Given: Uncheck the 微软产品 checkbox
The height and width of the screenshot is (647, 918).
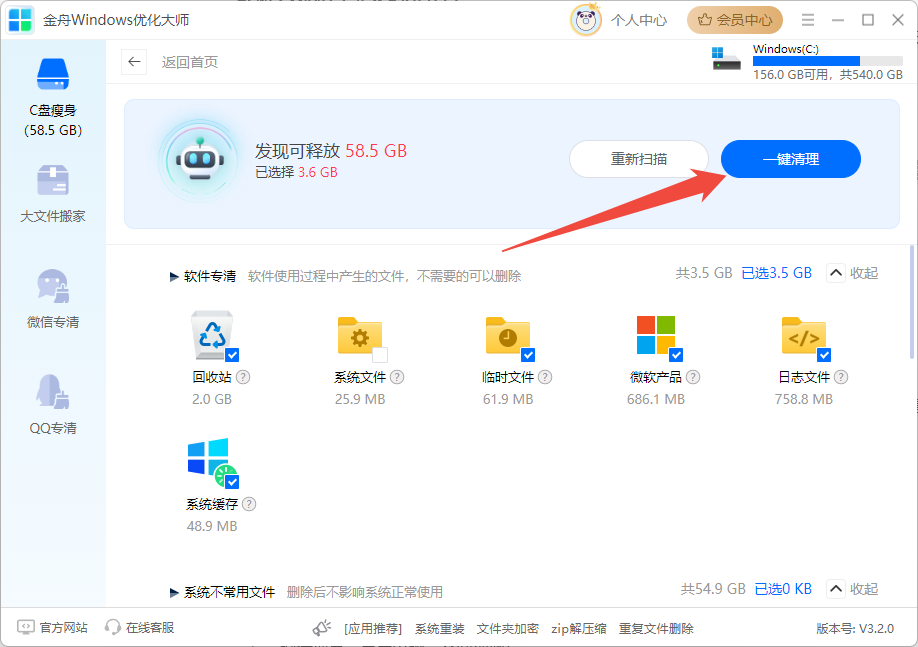Looking at the screenshot, I should [676, 355].
